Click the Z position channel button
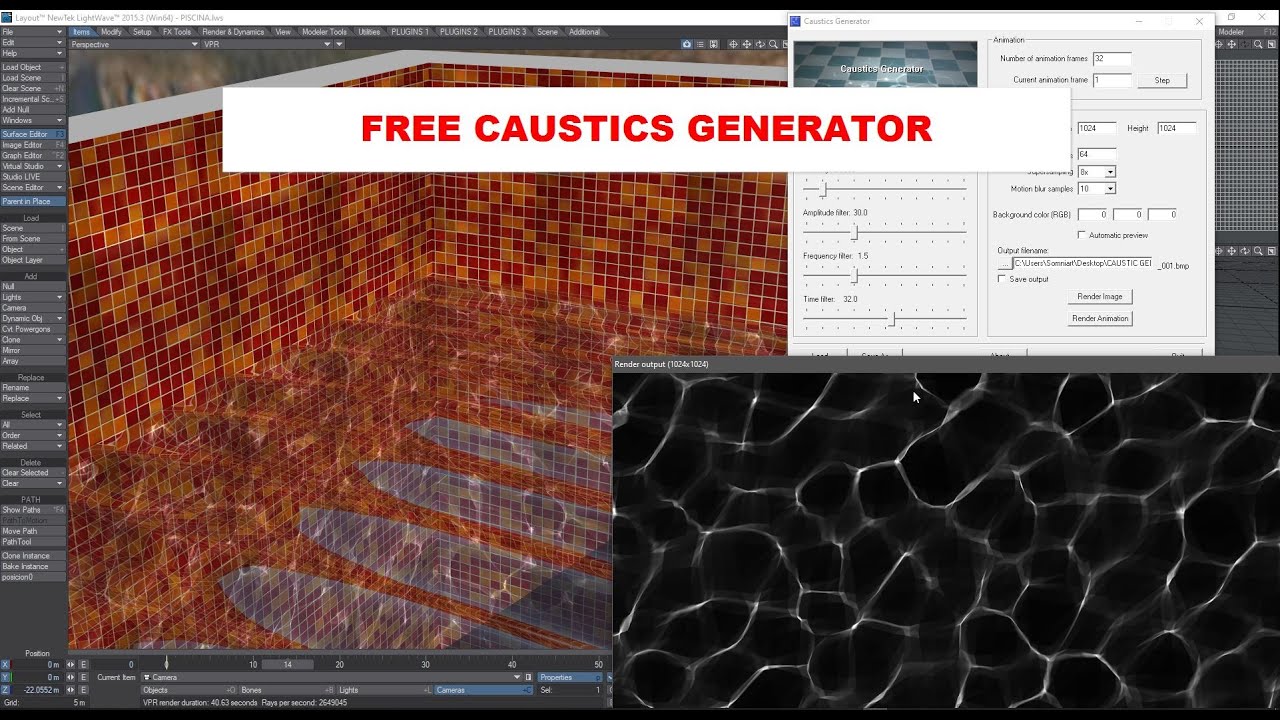This screenshot has width=1280, height=720. point(5,690)
